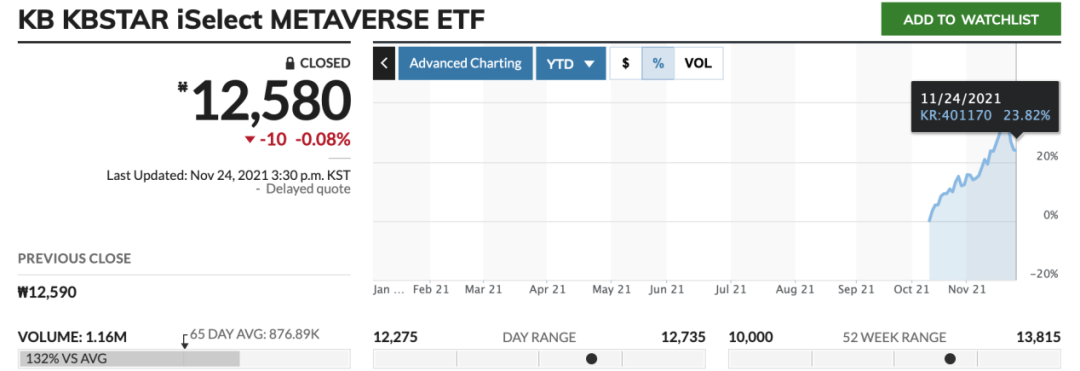This screenshot has height=371, width=1080.
Task: Click the won currency symbol beside price
Action: 183,87
